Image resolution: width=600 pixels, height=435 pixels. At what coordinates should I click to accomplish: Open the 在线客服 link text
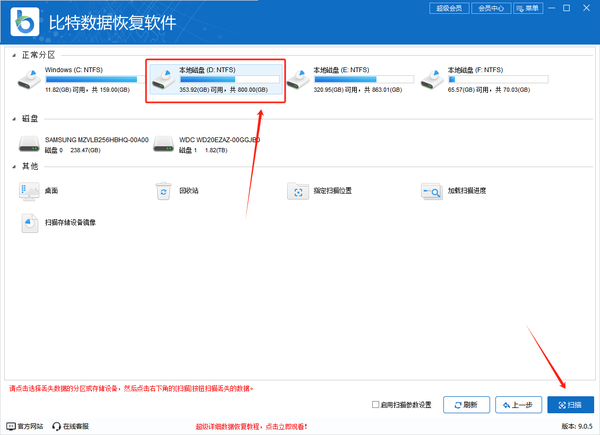coord(76,426)
